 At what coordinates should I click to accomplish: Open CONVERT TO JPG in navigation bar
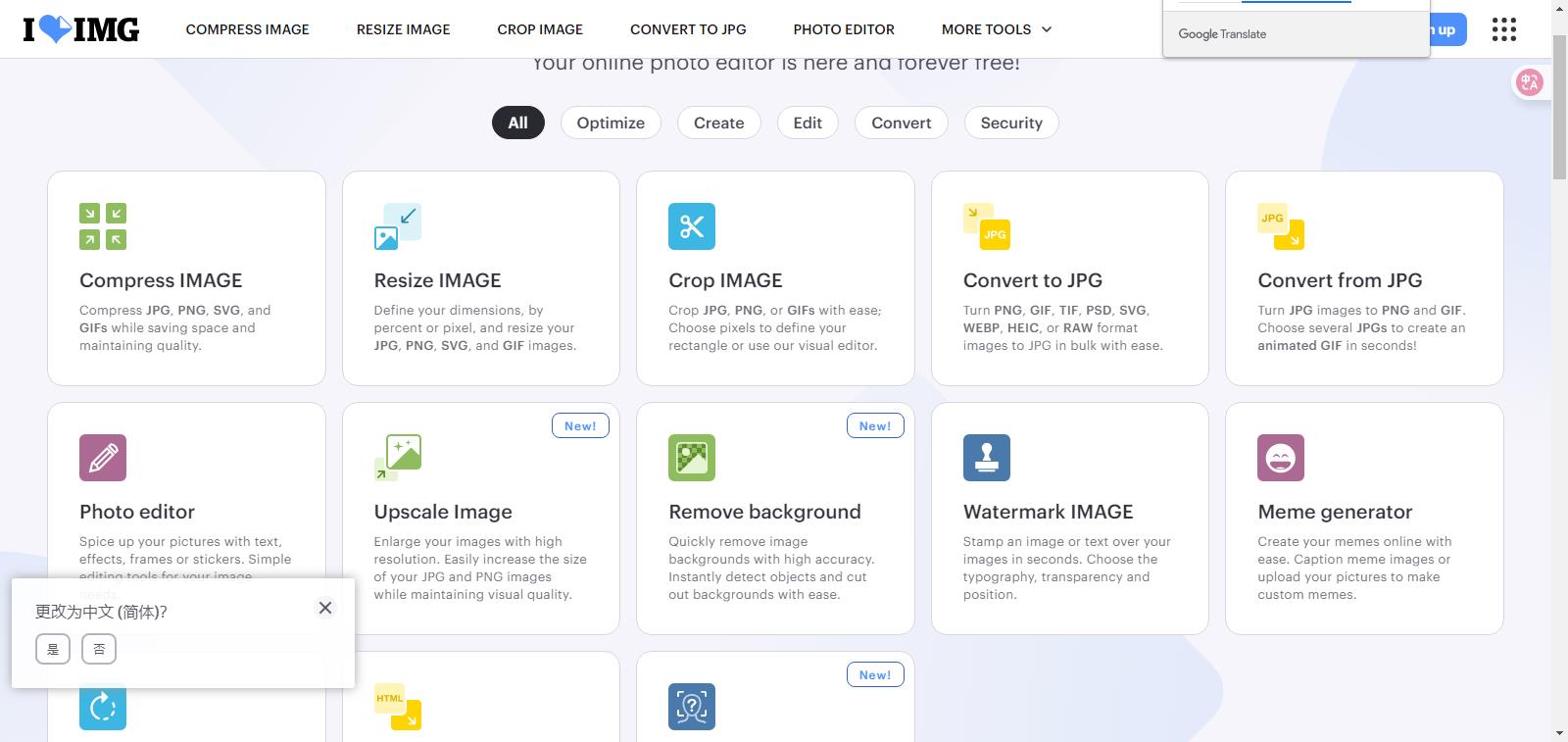tap(688, 29)
